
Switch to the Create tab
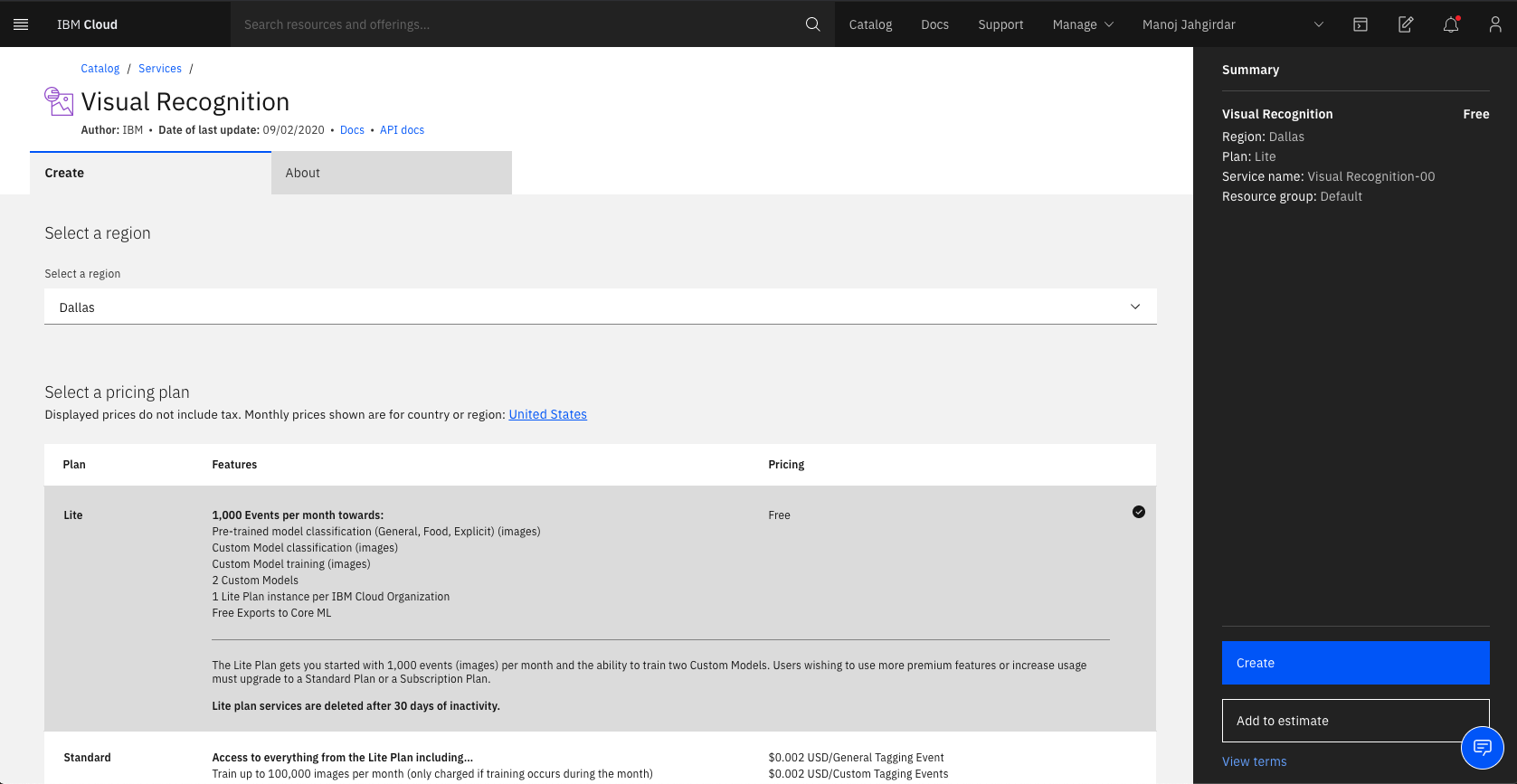pos(150,173)
